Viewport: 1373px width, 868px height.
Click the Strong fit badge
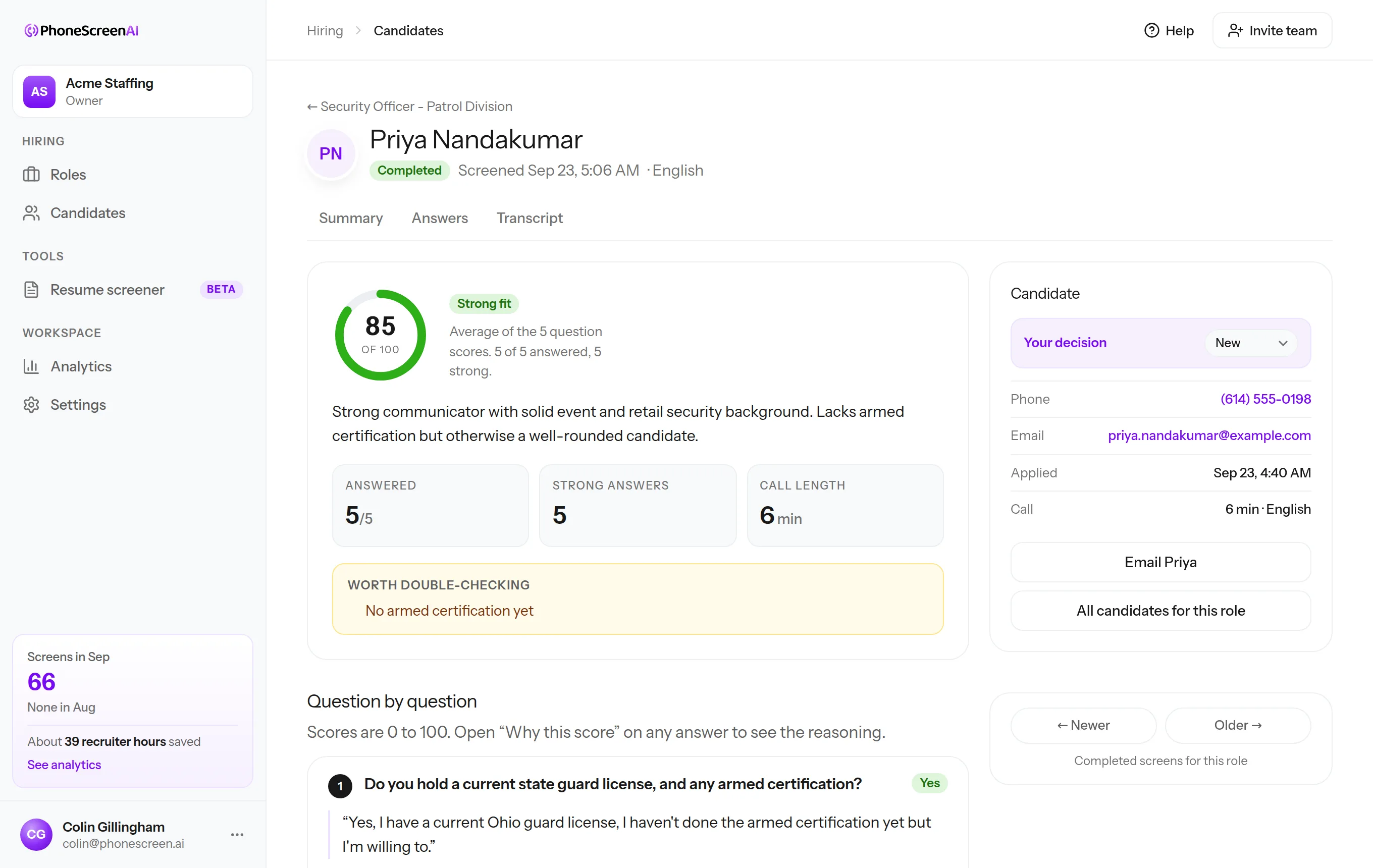[x=484, y=303]
